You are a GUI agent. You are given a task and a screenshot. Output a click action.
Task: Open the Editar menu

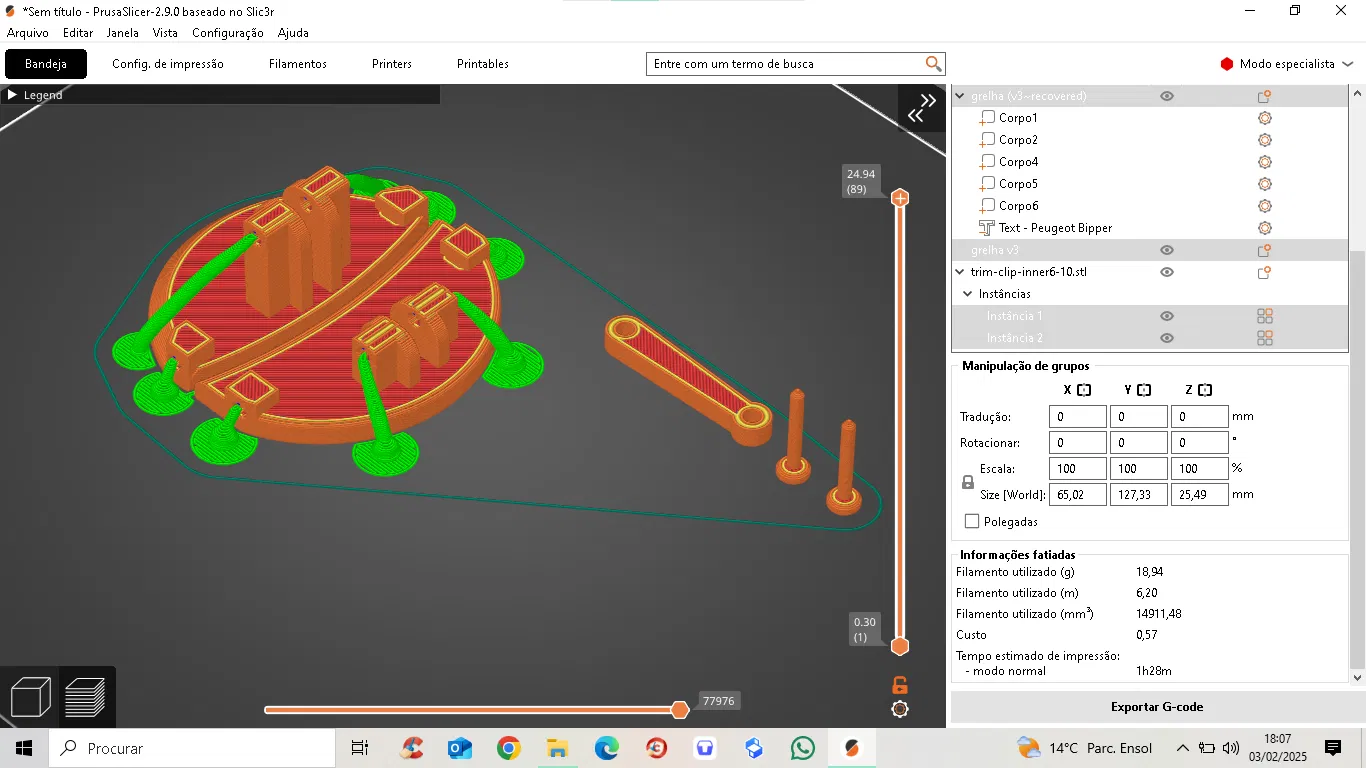click(x=78, y=33)
